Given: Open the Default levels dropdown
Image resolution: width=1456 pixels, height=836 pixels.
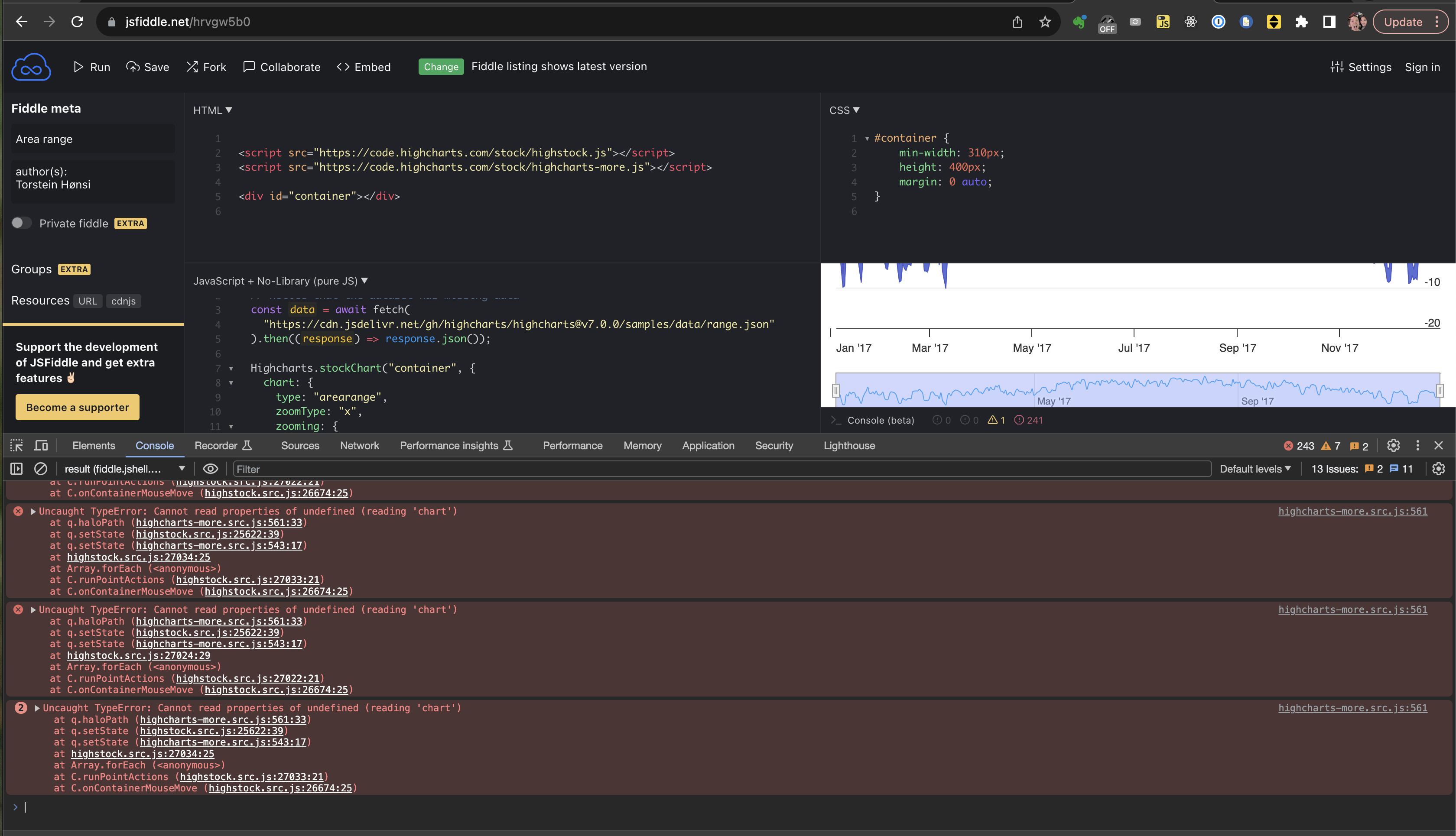Looking at the screenshot, I should pos(1255,469).
